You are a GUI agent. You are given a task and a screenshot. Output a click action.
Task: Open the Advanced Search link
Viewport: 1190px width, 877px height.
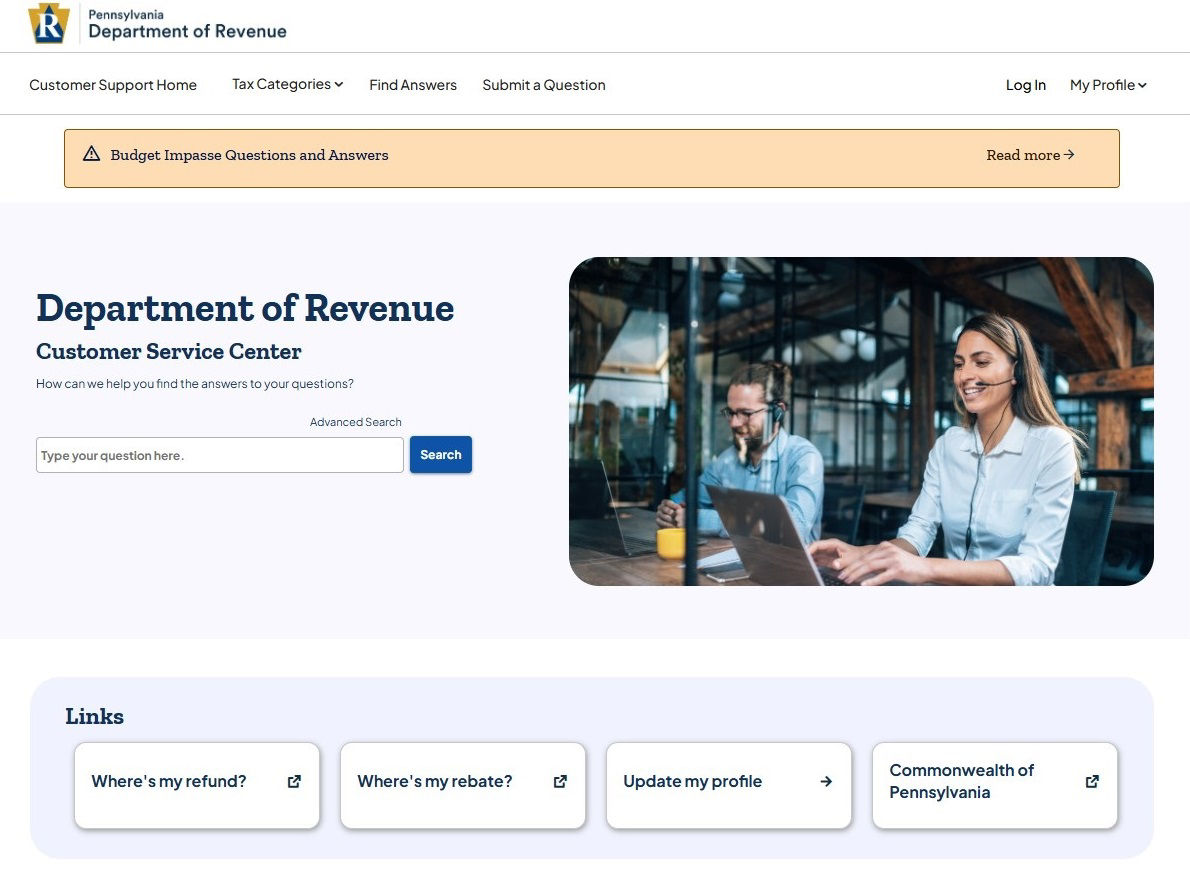tap(355, 421)
